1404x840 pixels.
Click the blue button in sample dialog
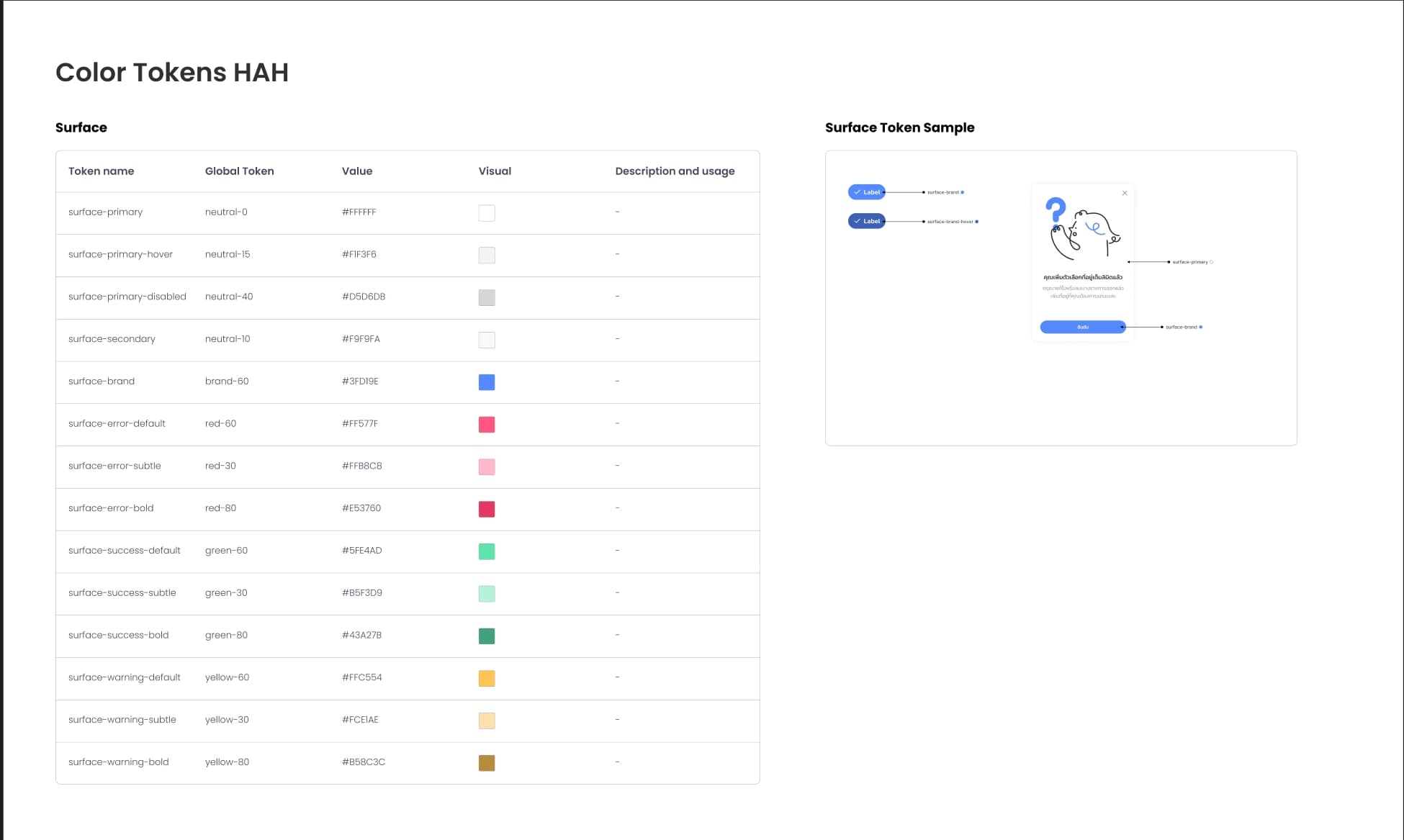(1083, 327)
